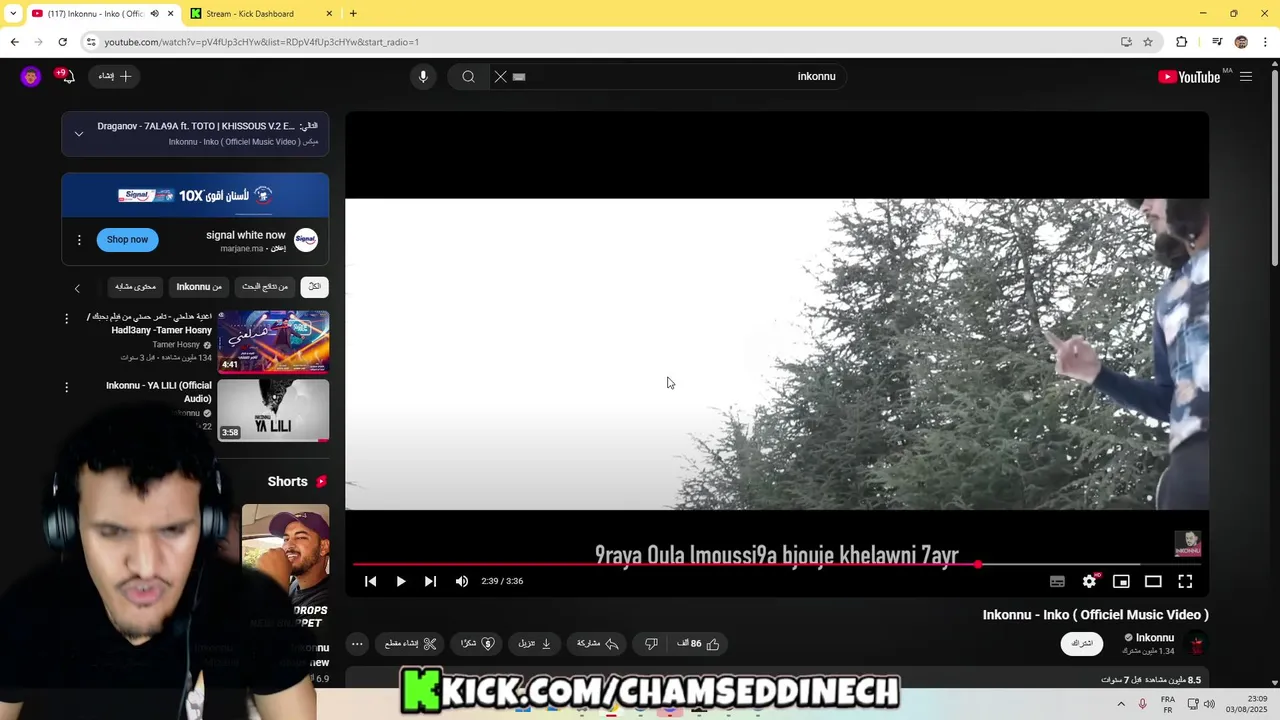The width and height of the screenshot is (1280, 720).
Task: Run search with magnifier icon
Action: (x=468, y=76)
